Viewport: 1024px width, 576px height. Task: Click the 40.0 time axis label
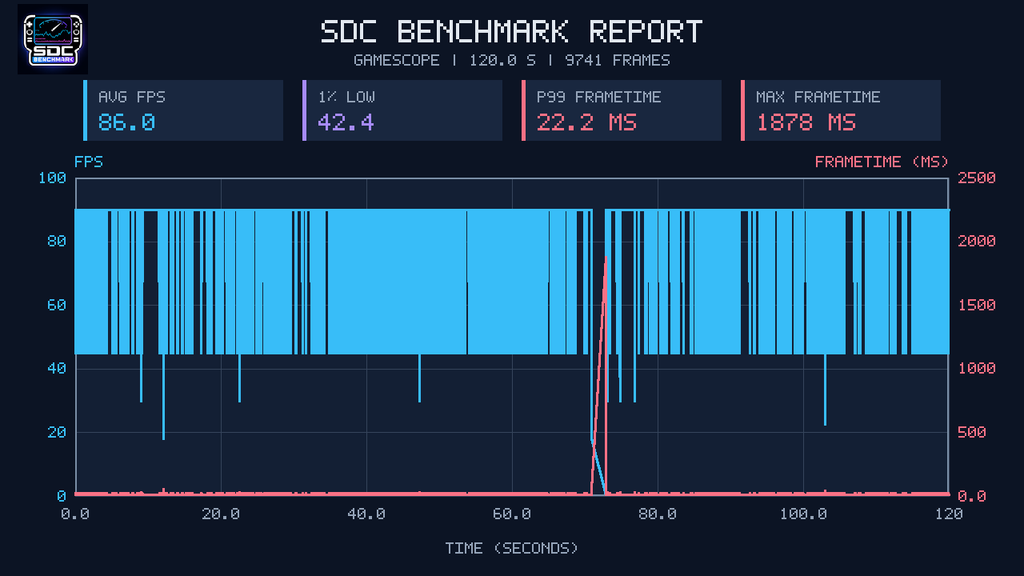point(366,514)
